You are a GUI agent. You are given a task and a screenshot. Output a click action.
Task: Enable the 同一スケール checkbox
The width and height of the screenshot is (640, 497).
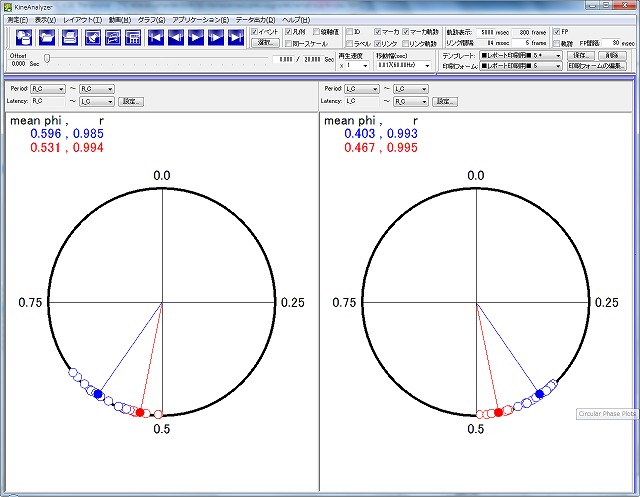pyautogui.click(x=289, y=43)
